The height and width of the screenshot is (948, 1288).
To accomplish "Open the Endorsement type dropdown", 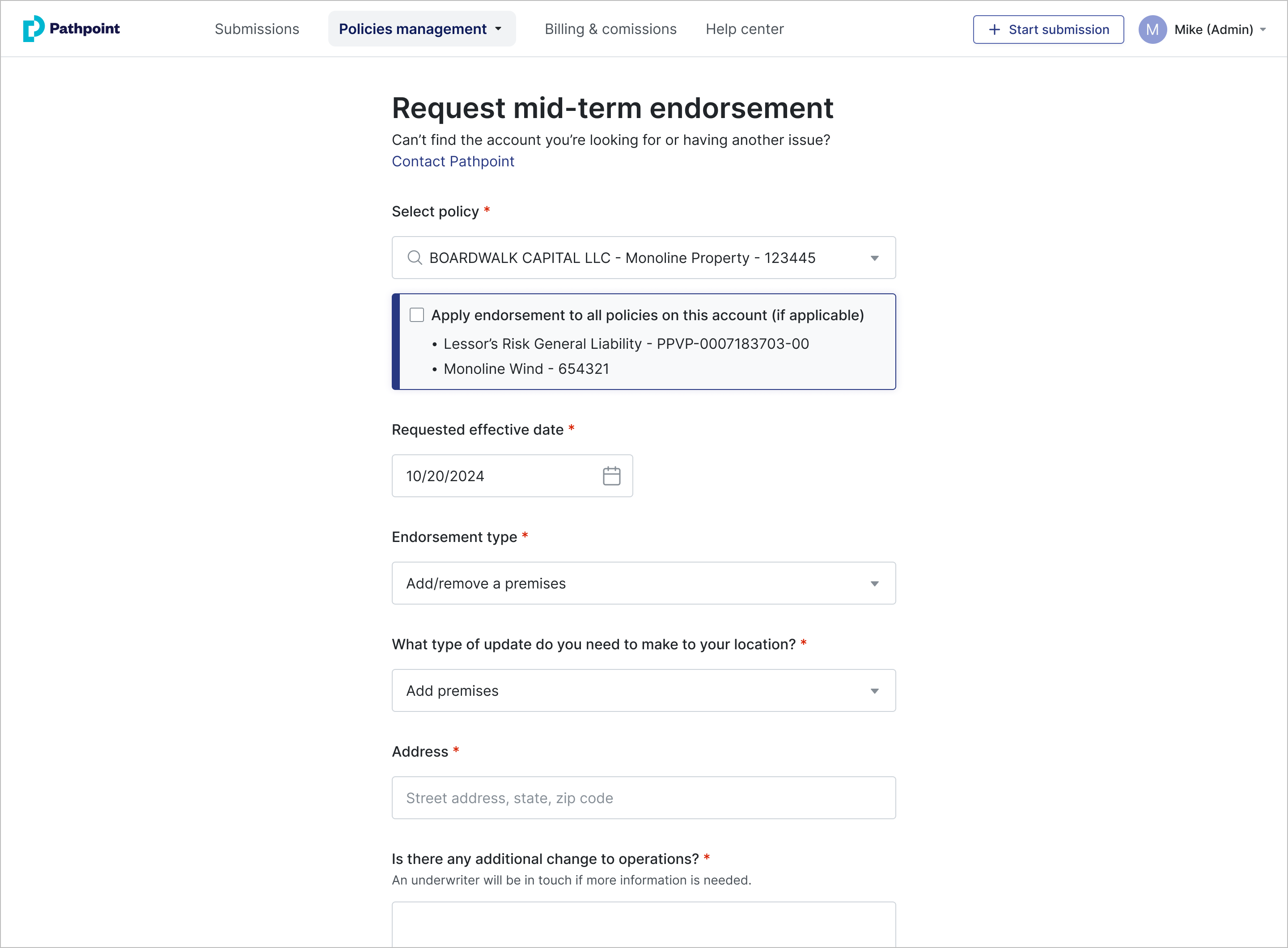I will coord(643,583).
